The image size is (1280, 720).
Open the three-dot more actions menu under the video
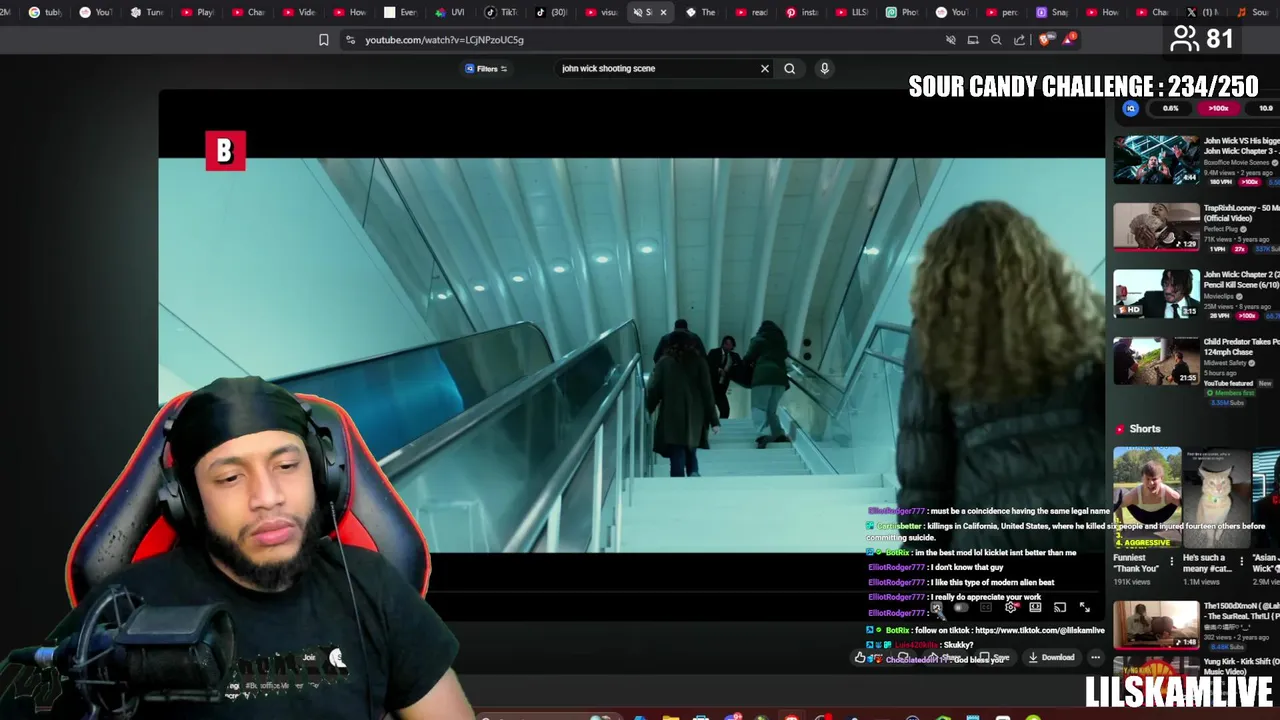pos(1096,658)
